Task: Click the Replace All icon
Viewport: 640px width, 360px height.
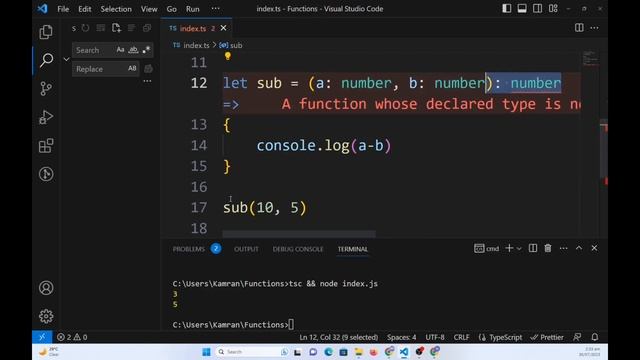Action: pyautogui.click(x=149, y=69)
